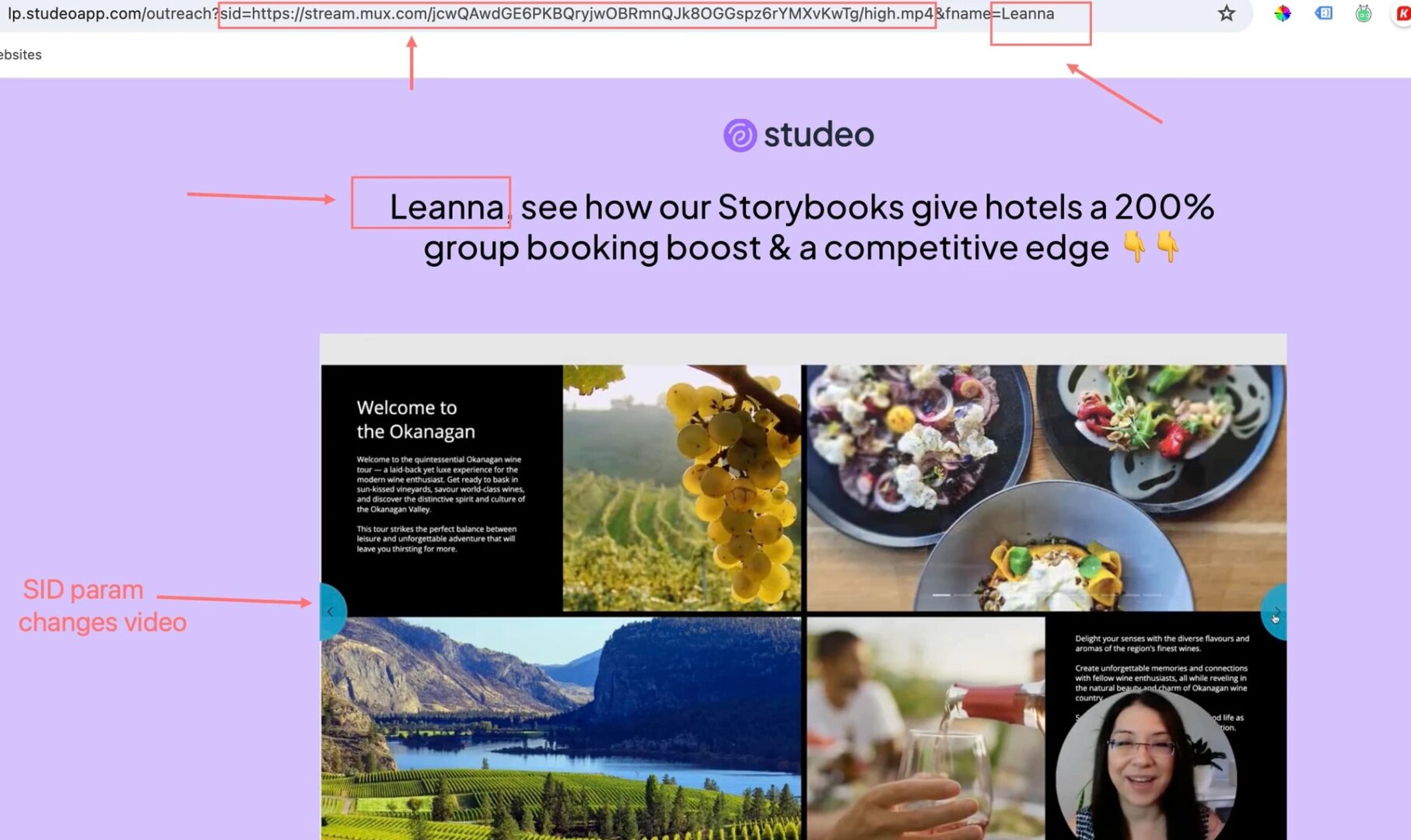Click the Storybooks headline text
Screen dimensions: 1411x840
[801, 228]
